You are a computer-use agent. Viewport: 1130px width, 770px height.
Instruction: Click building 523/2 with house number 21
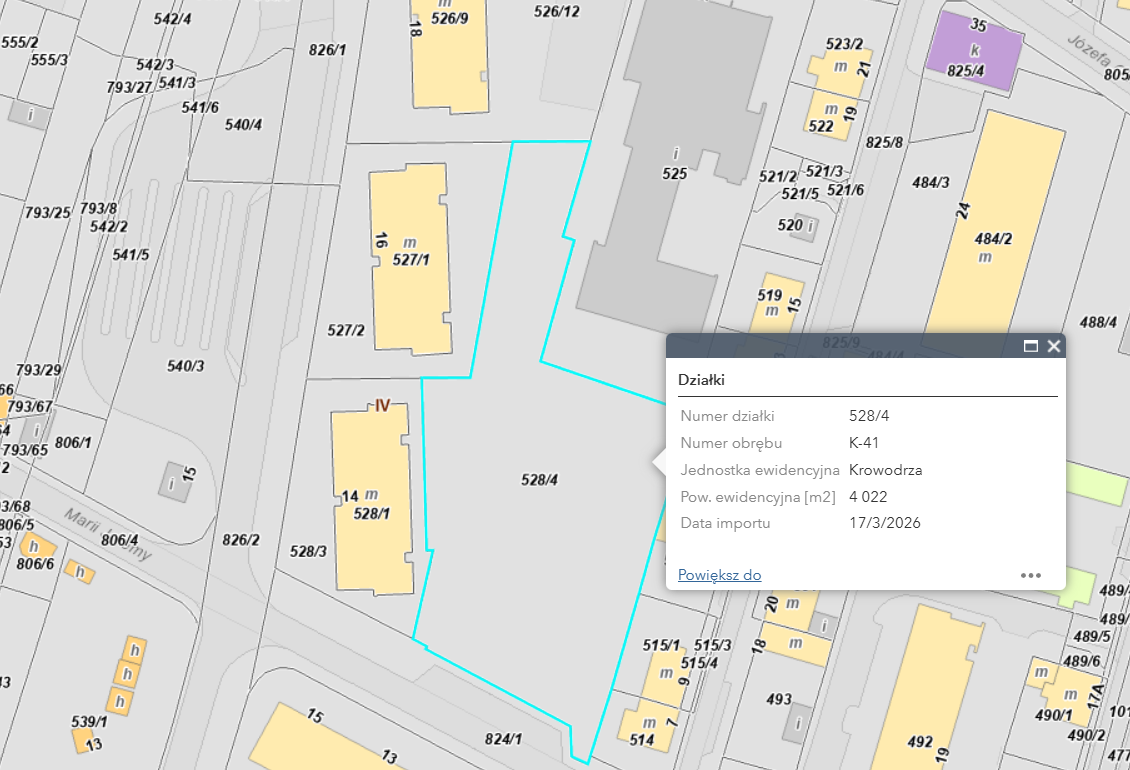[840, 68]
